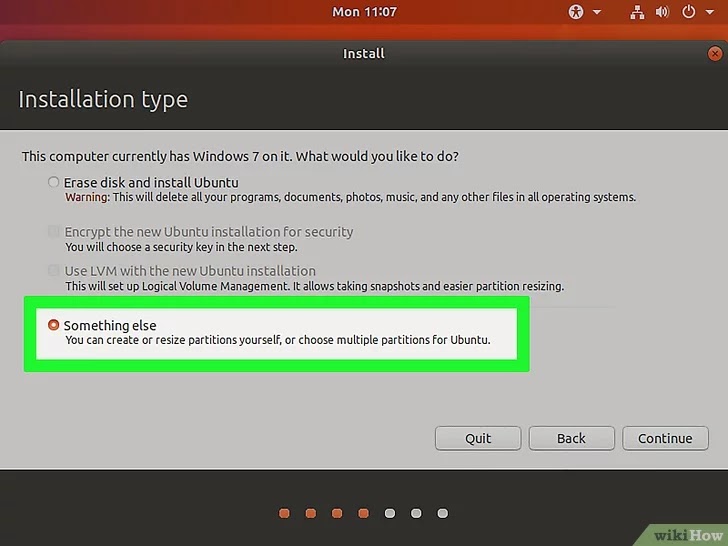Image resolution: width=728 pixels, height=546 pixels.
Task: Click the volume speaker icon
Action: pos(662,12)
